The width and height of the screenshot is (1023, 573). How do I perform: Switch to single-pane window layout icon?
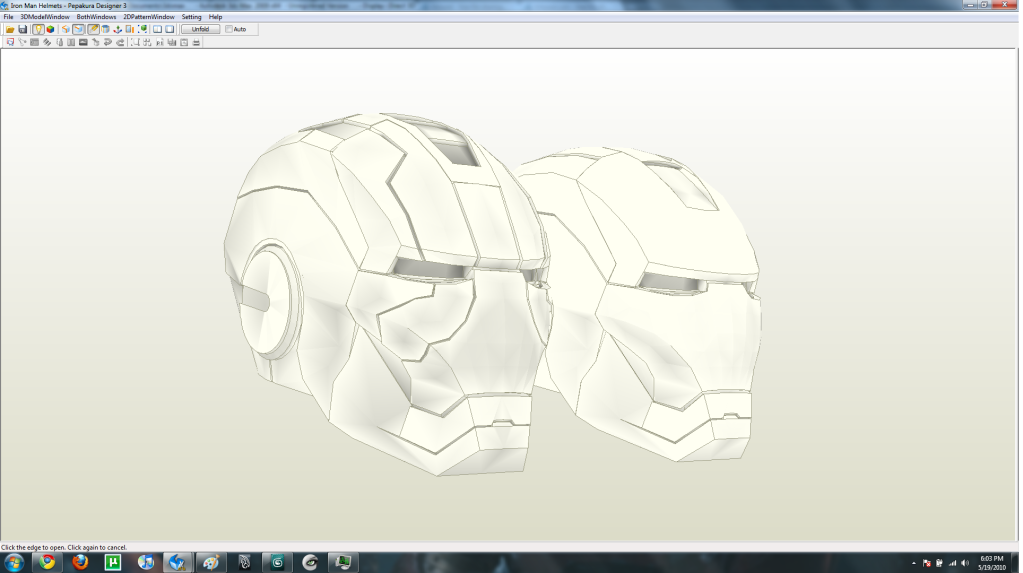click(x=170, y=29)
